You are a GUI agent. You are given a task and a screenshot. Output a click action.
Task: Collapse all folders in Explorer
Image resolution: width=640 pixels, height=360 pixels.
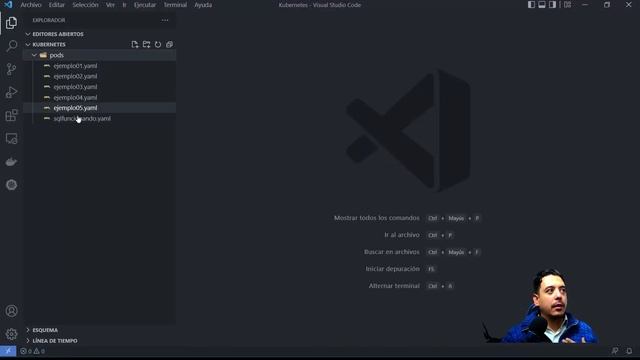pyautogui.click(x=169, y=44)
